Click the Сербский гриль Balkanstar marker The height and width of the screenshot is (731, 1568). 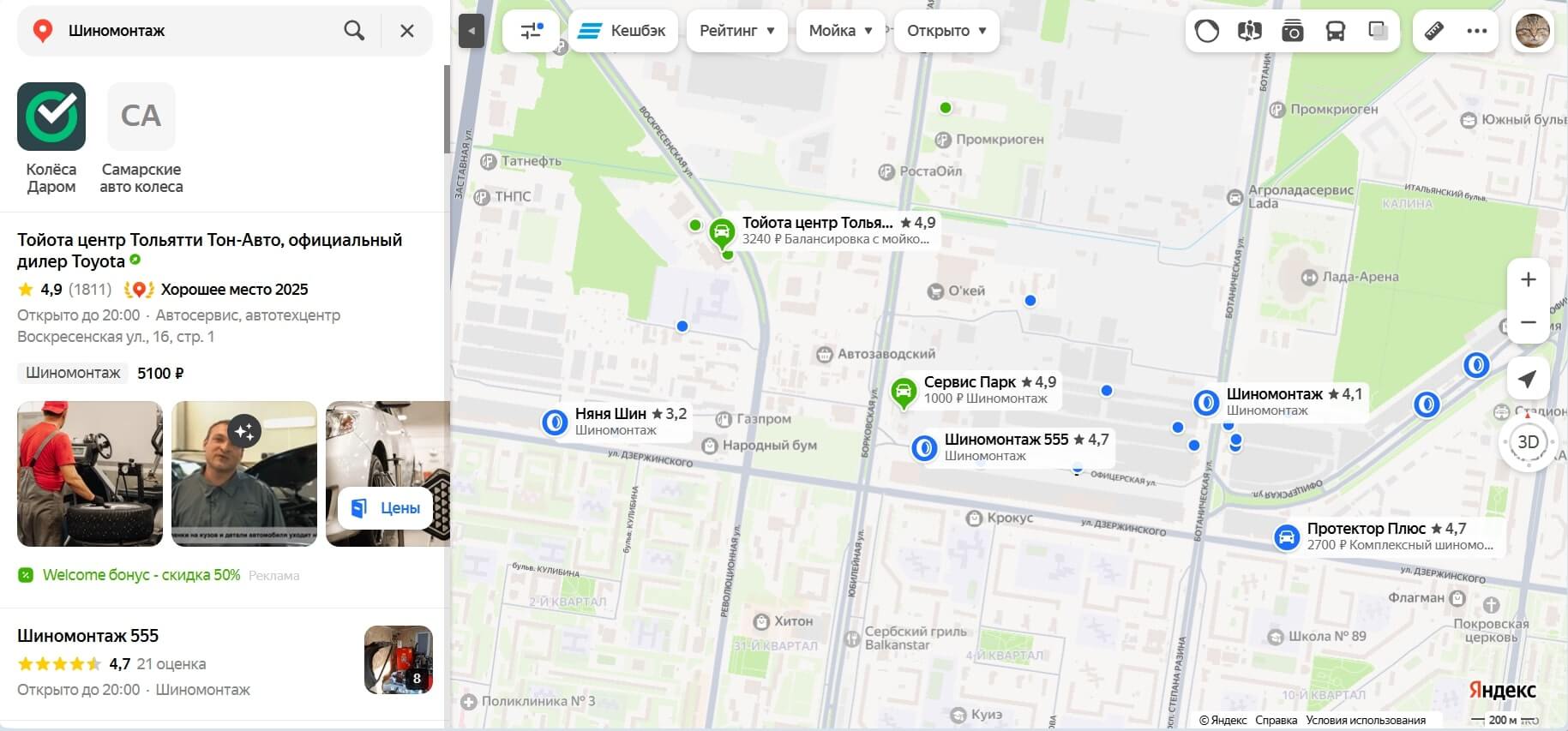852,638
